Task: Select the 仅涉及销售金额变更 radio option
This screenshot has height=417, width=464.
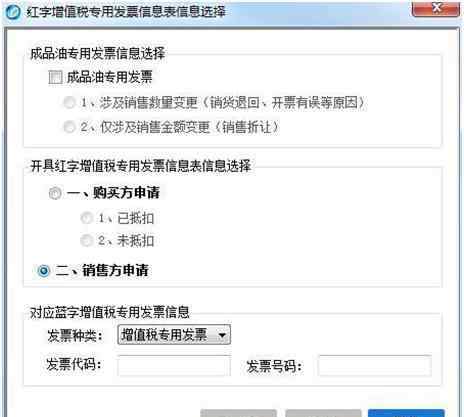Action: 69,127
